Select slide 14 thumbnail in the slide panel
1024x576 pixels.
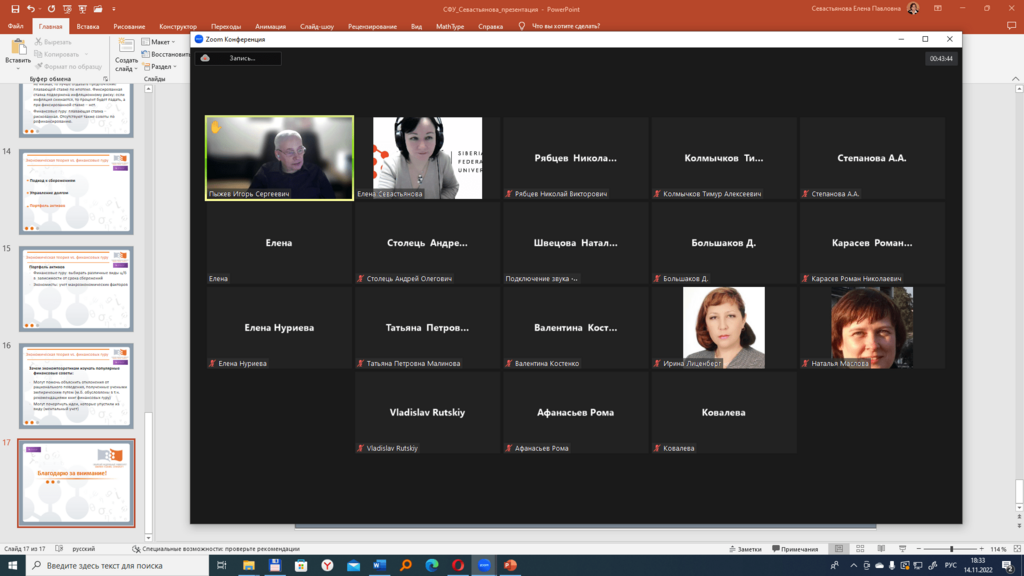[x=76, y=192]
